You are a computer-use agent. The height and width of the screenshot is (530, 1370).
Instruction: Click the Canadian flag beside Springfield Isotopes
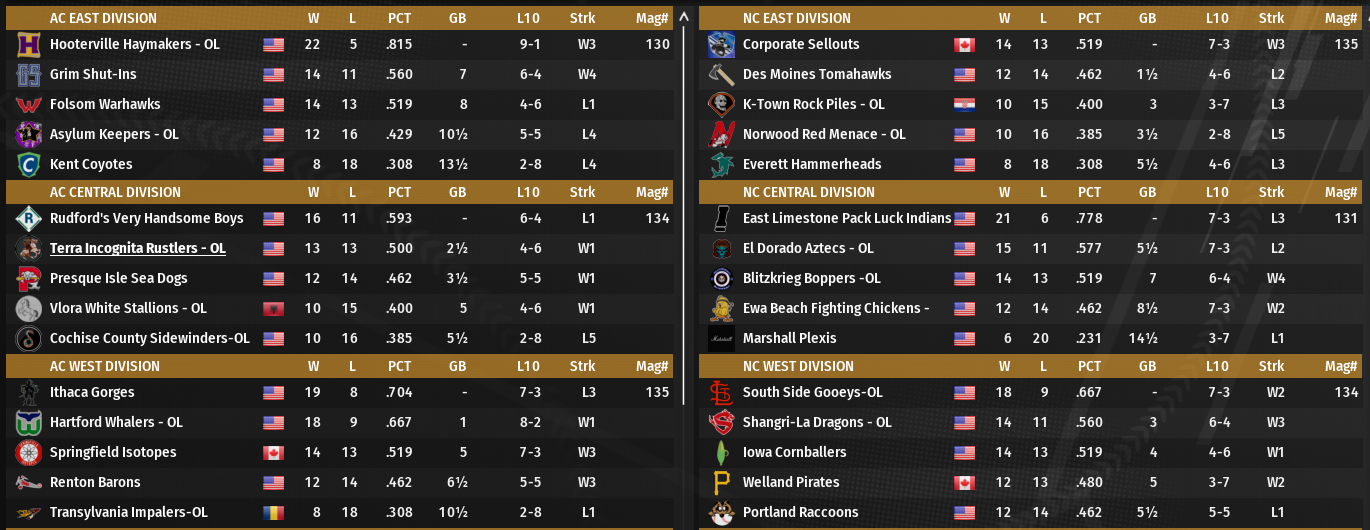273,453
